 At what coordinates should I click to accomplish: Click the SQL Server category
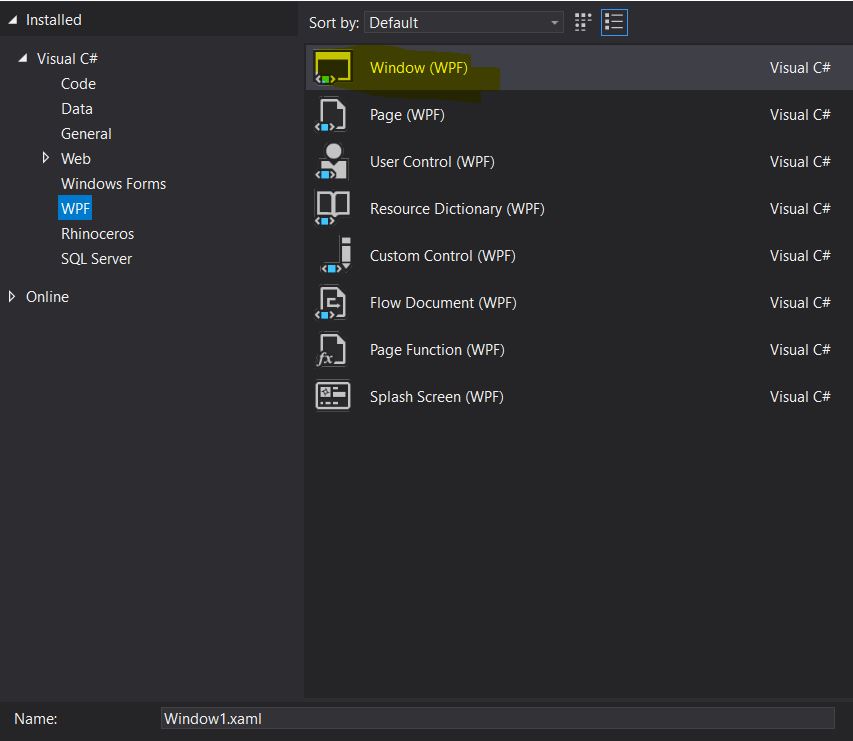(96, 258)
